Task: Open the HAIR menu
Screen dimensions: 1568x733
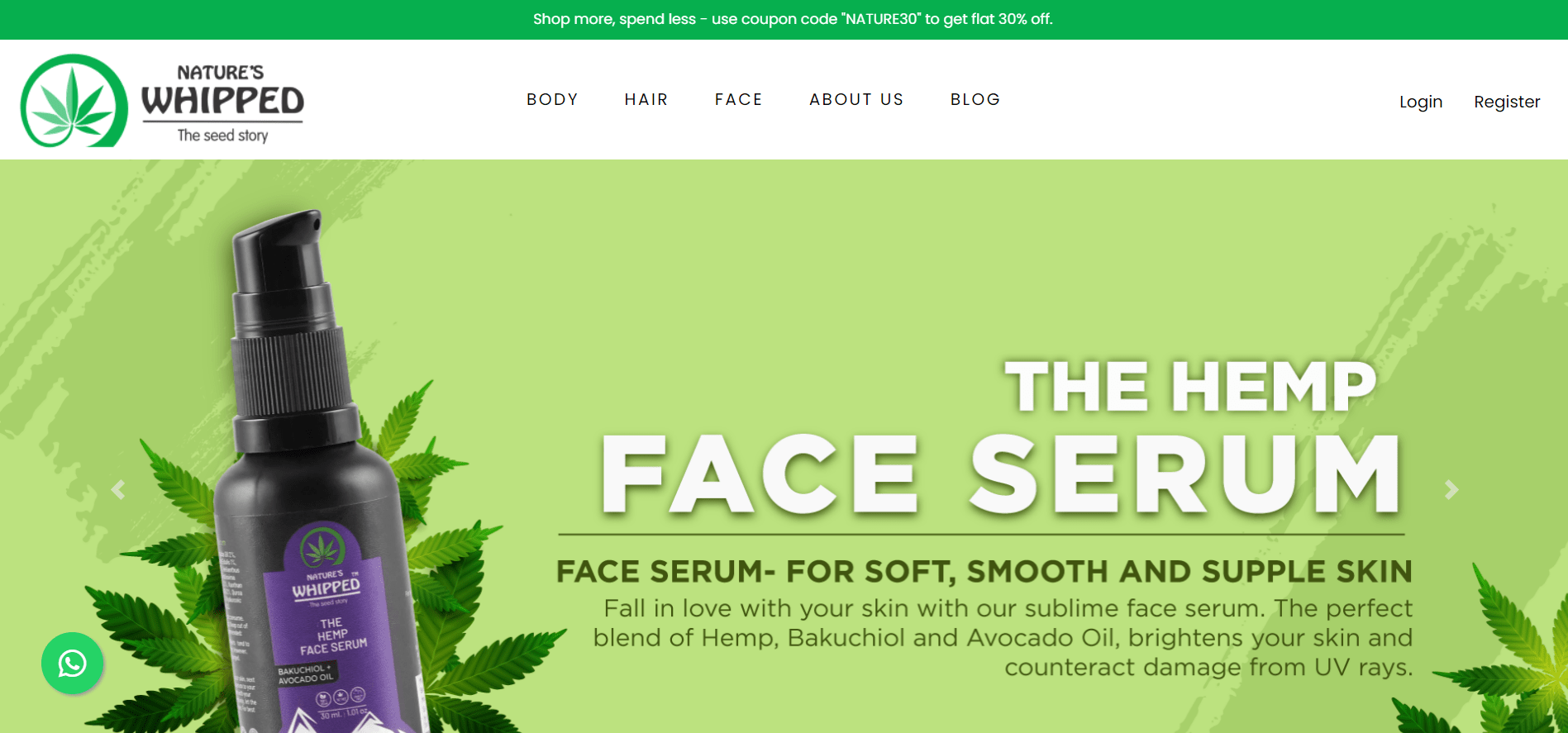Action: [646, 99]
